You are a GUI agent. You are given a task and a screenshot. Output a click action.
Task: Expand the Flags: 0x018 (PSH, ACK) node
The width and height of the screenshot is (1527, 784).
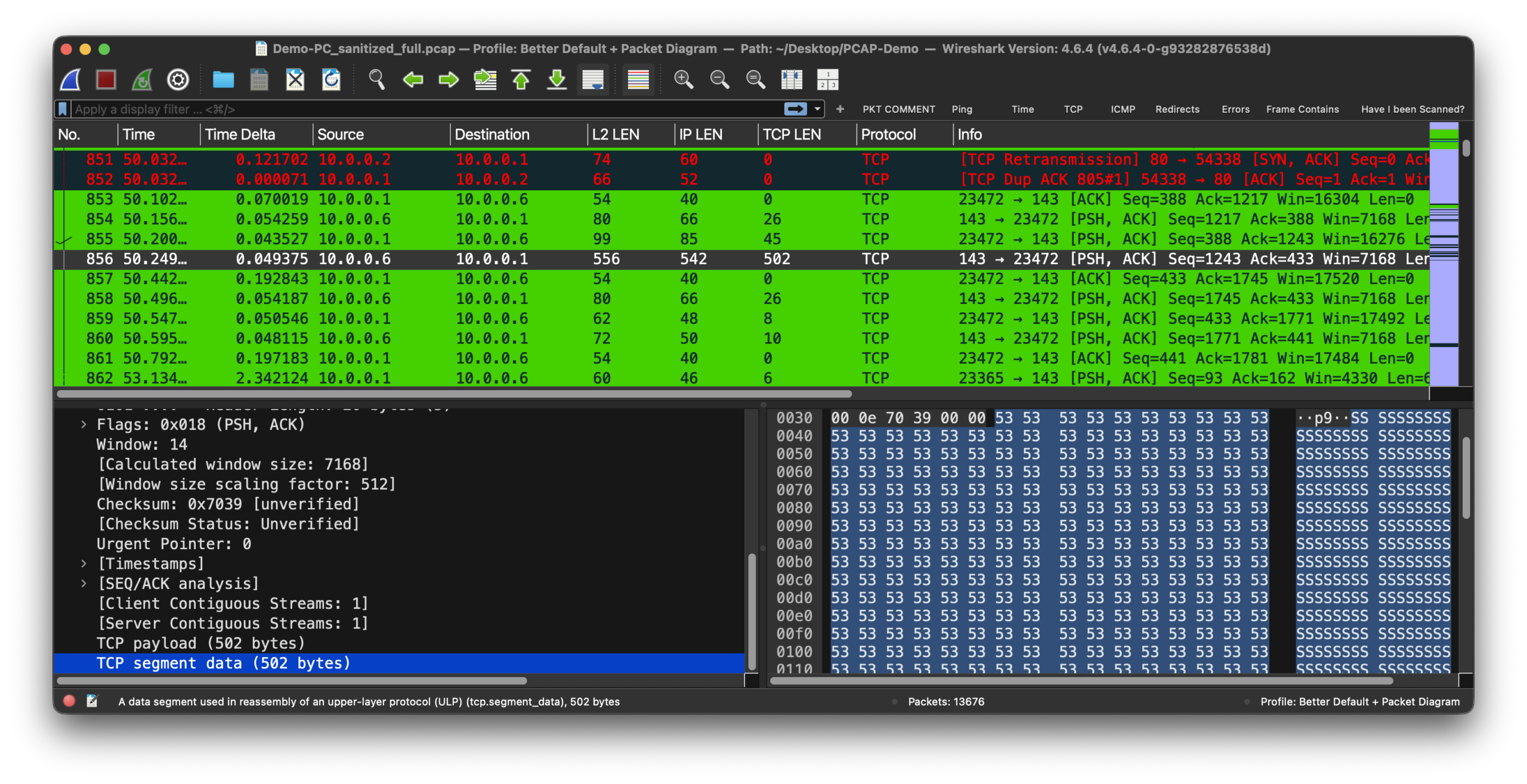(84, 424)
